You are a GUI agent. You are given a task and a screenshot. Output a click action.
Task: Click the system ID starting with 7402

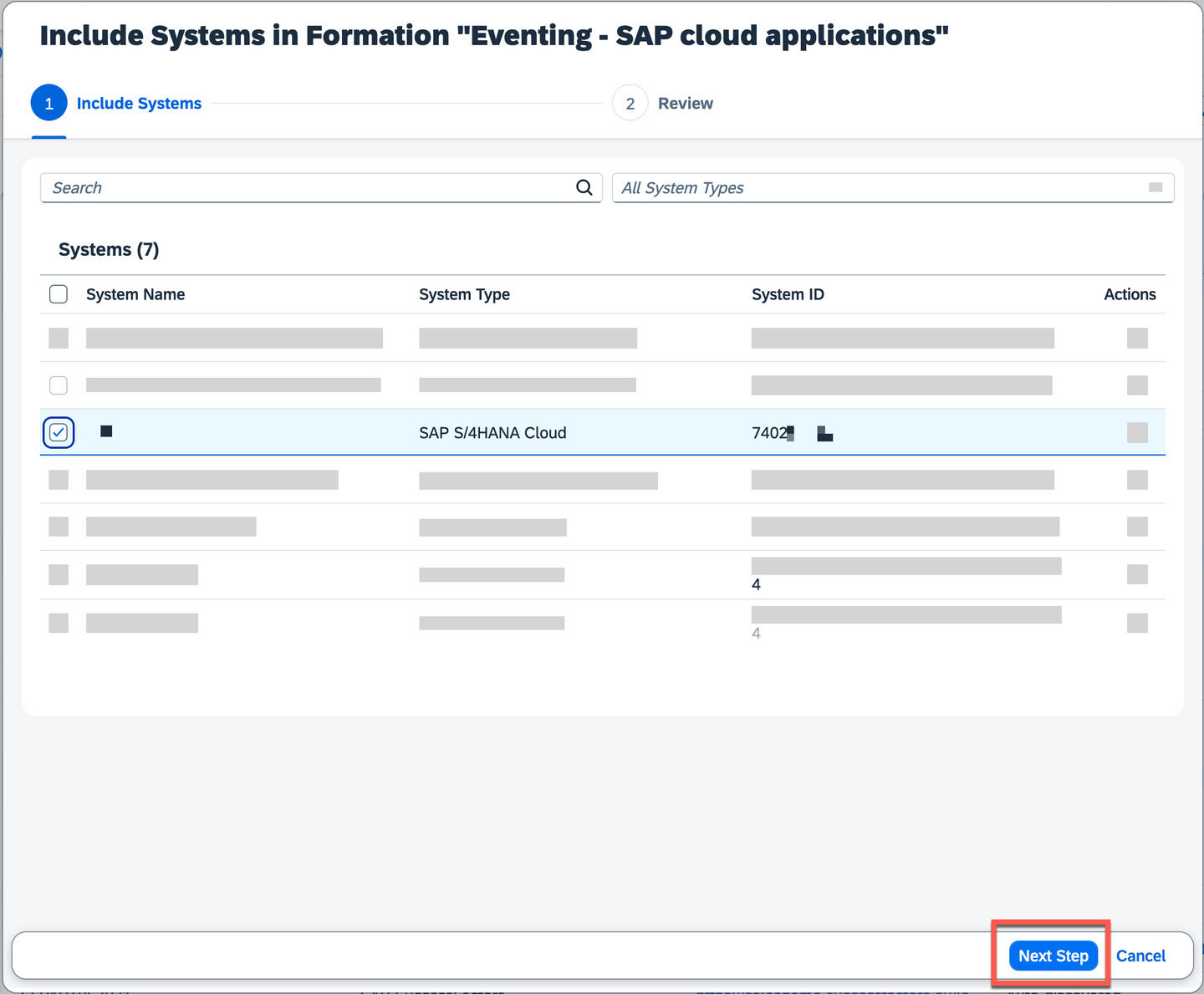coord(792,433)
